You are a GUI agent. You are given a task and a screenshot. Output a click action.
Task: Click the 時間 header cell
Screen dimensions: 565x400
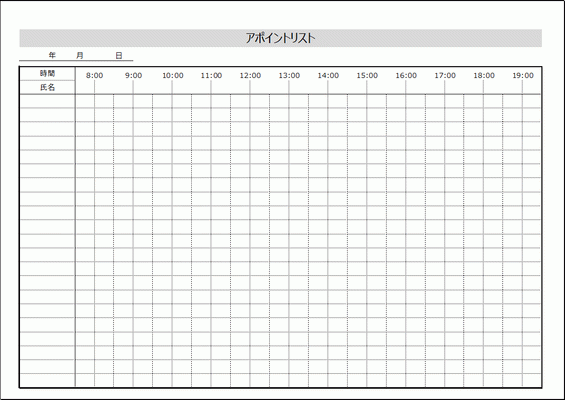(47, 74)
